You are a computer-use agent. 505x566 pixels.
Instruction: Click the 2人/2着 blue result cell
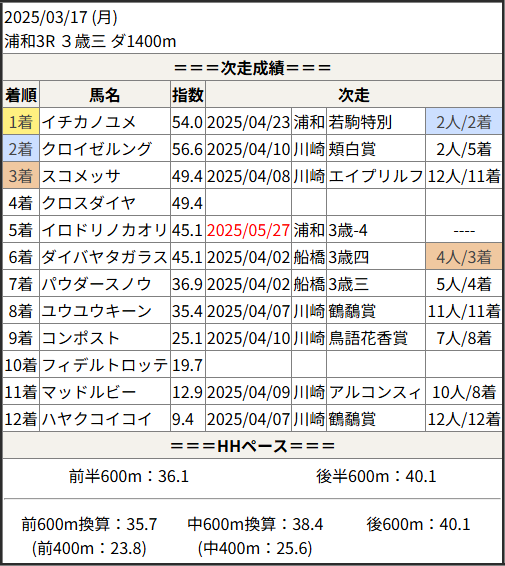[464, 122]
